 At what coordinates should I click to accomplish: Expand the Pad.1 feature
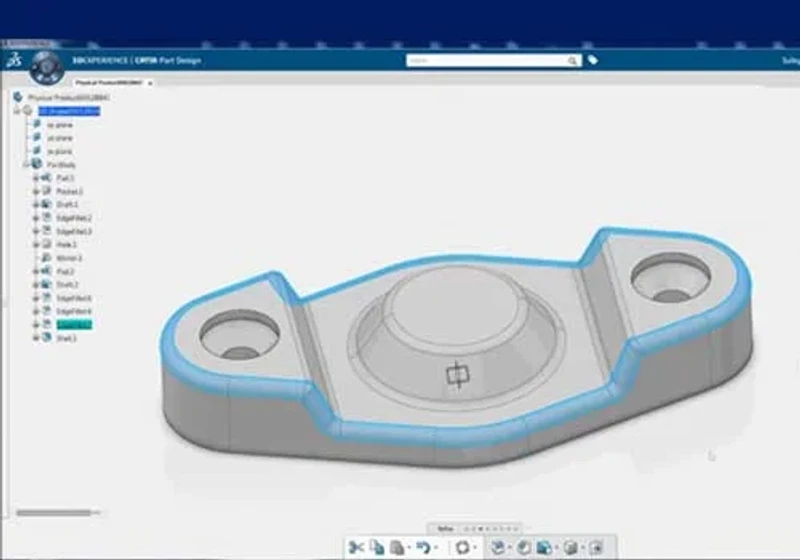tap(36, 178)
